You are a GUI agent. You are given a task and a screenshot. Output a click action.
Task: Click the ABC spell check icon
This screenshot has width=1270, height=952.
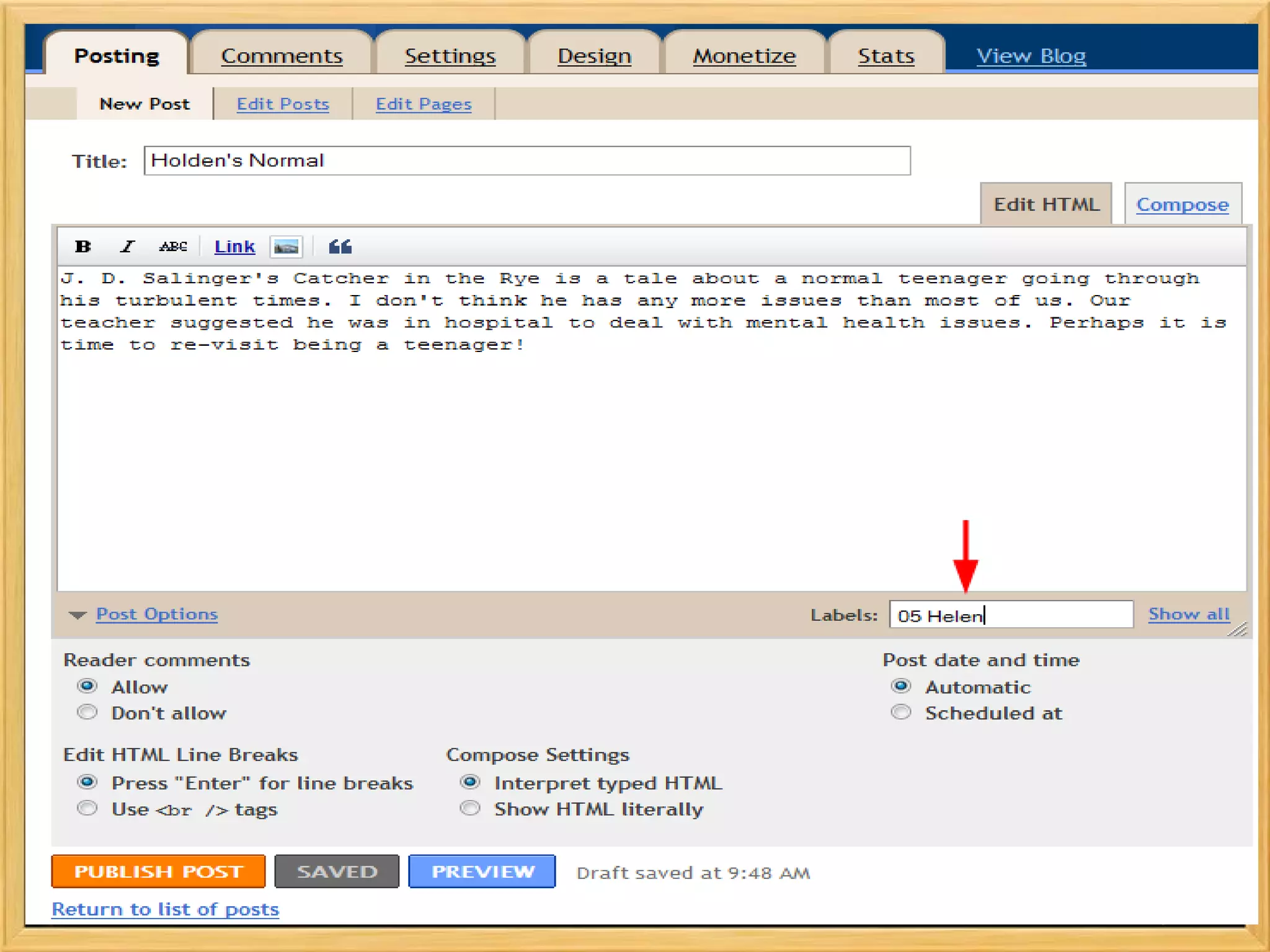pos(173,247)
